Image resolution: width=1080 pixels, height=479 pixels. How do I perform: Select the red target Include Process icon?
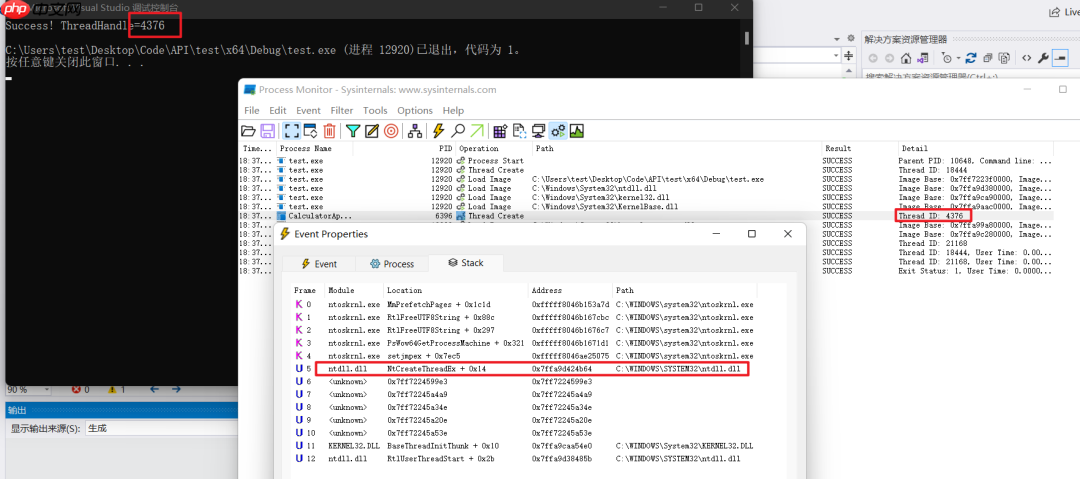(x=391, y=130)
